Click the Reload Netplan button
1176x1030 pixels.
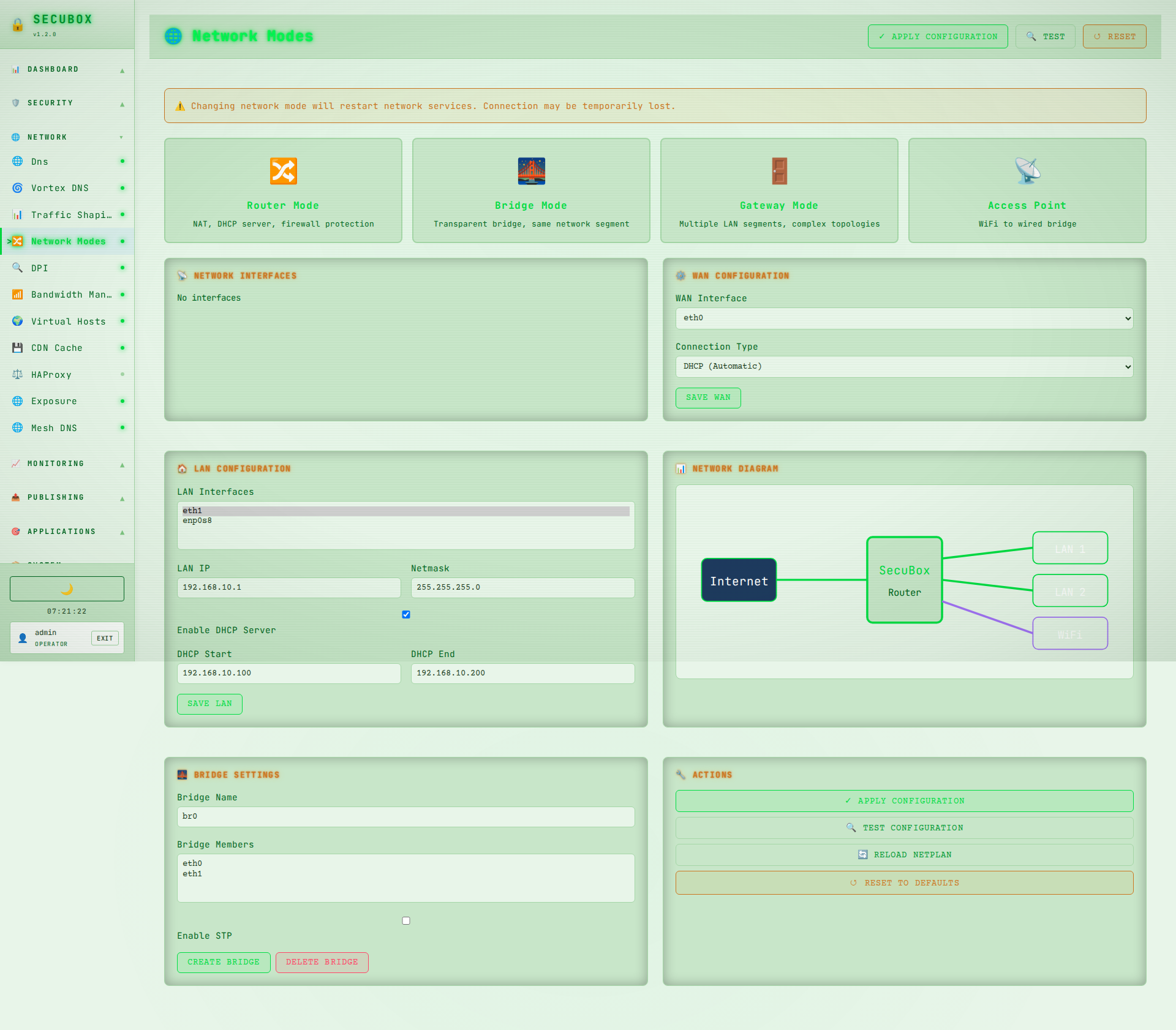click(904, 855)
